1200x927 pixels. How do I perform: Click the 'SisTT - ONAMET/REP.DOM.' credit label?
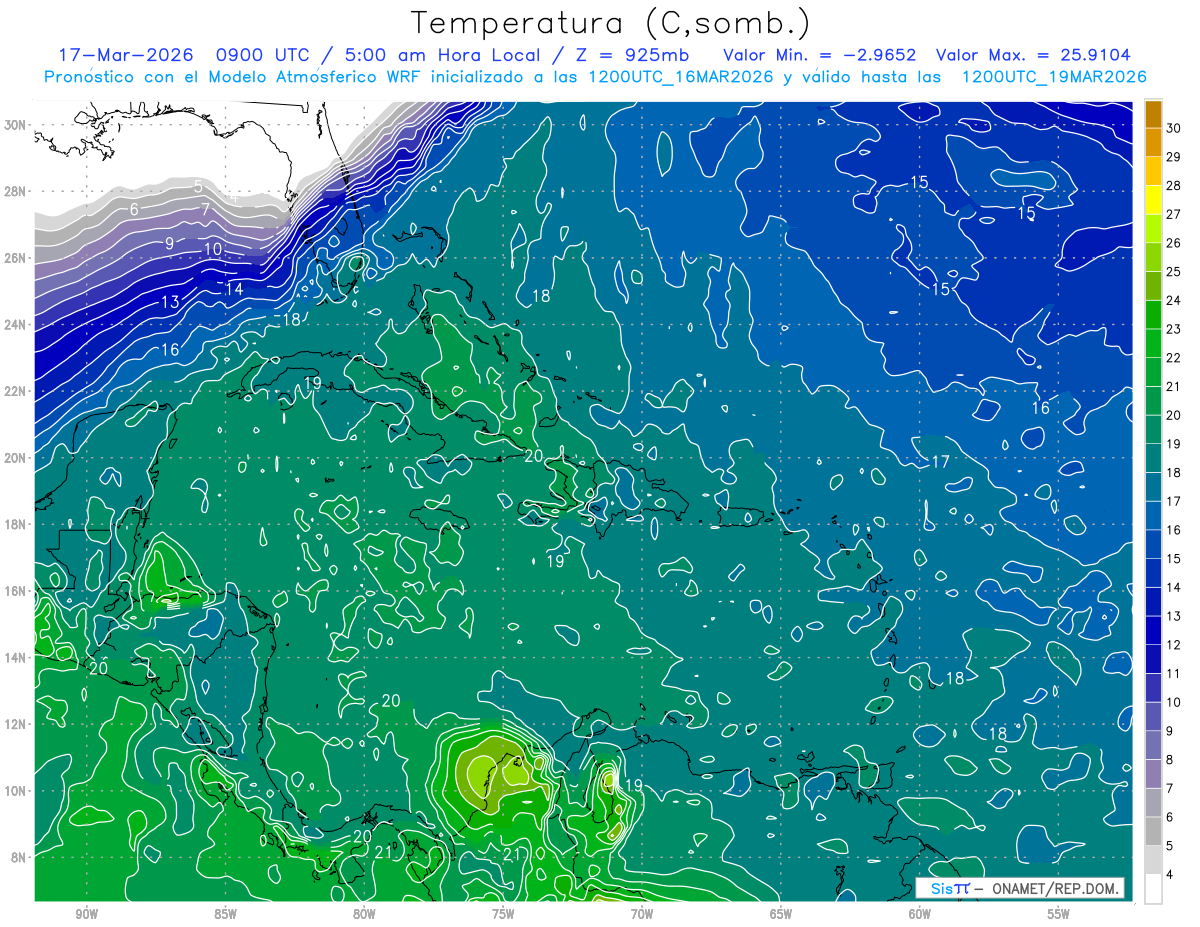(1020, 888)
